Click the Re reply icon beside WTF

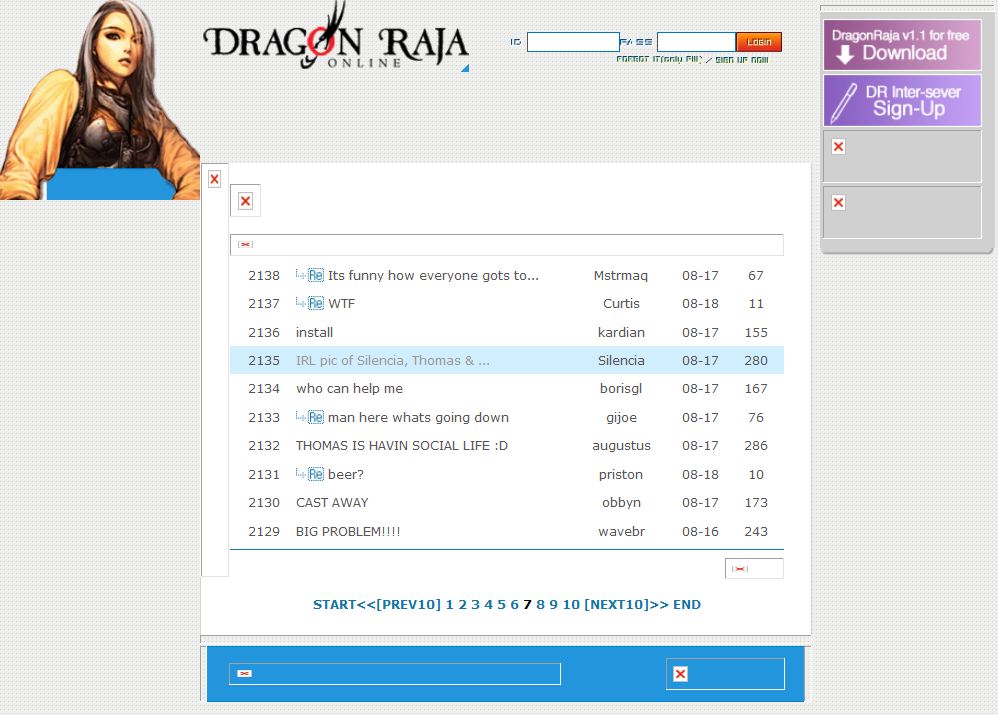316,304
